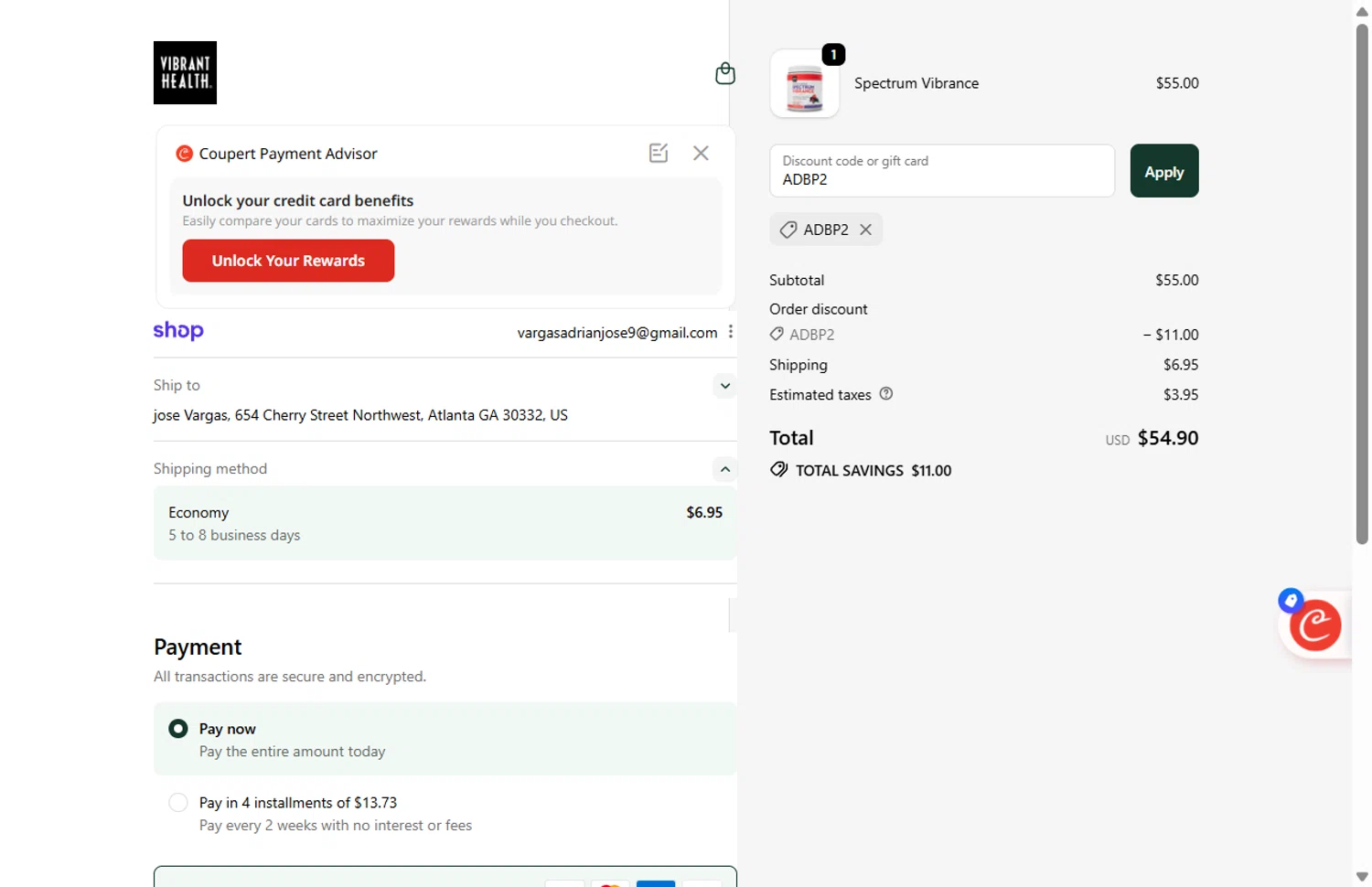
Task: Click the order discount amount $11.00
Action: 1171,335
